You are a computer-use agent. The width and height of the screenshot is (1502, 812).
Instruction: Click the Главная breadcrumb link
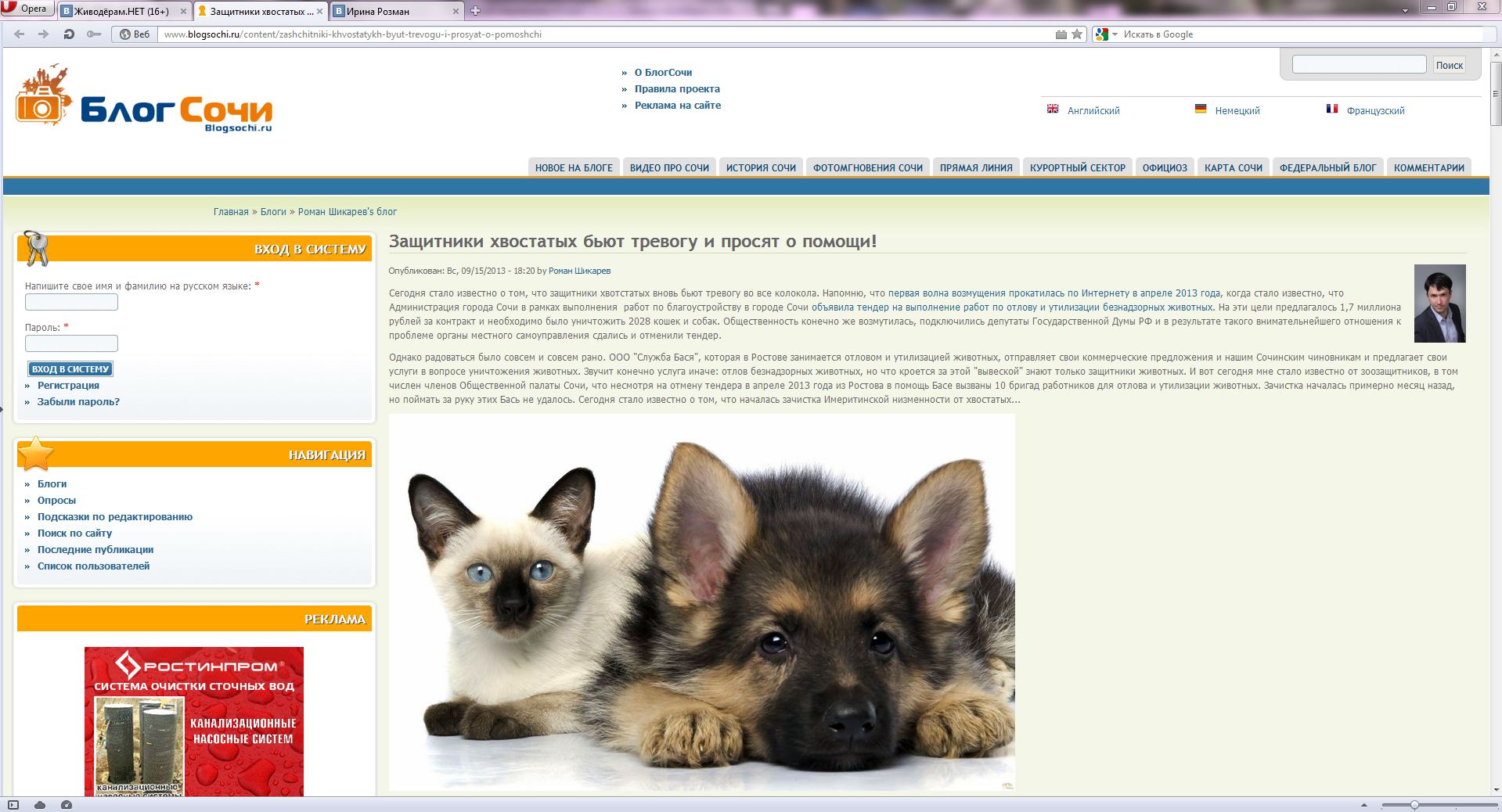pos(231,211)
